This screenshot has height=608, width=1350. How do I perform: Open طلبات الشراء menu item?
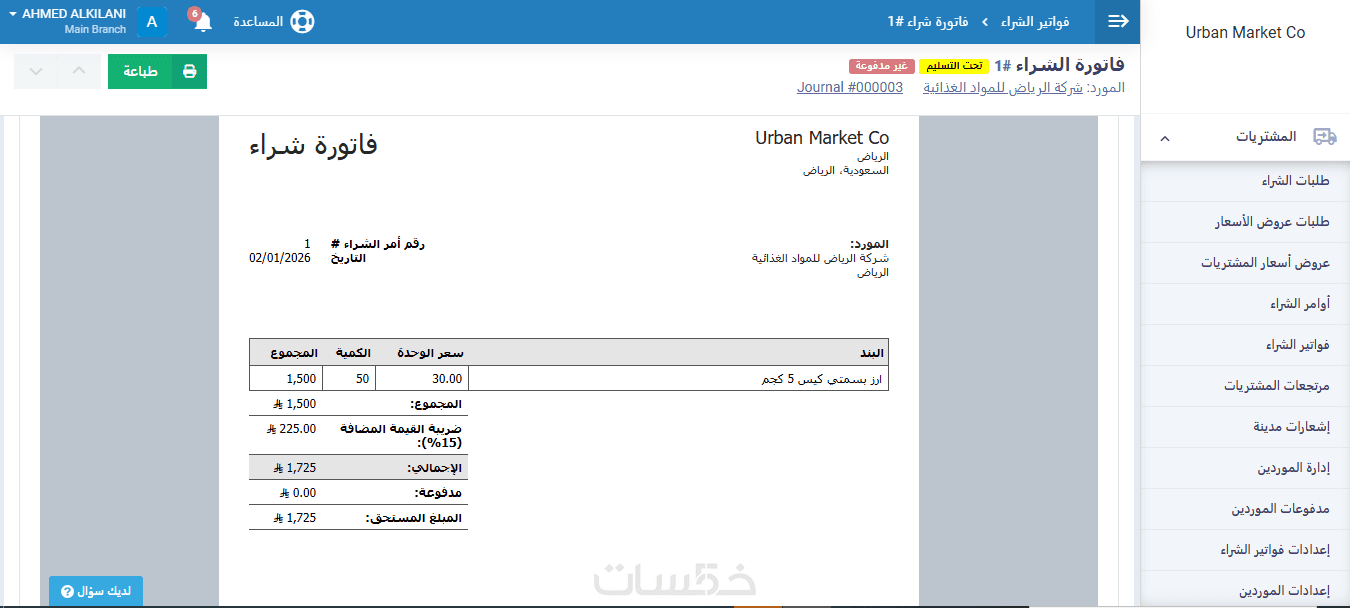[1245, 181]
